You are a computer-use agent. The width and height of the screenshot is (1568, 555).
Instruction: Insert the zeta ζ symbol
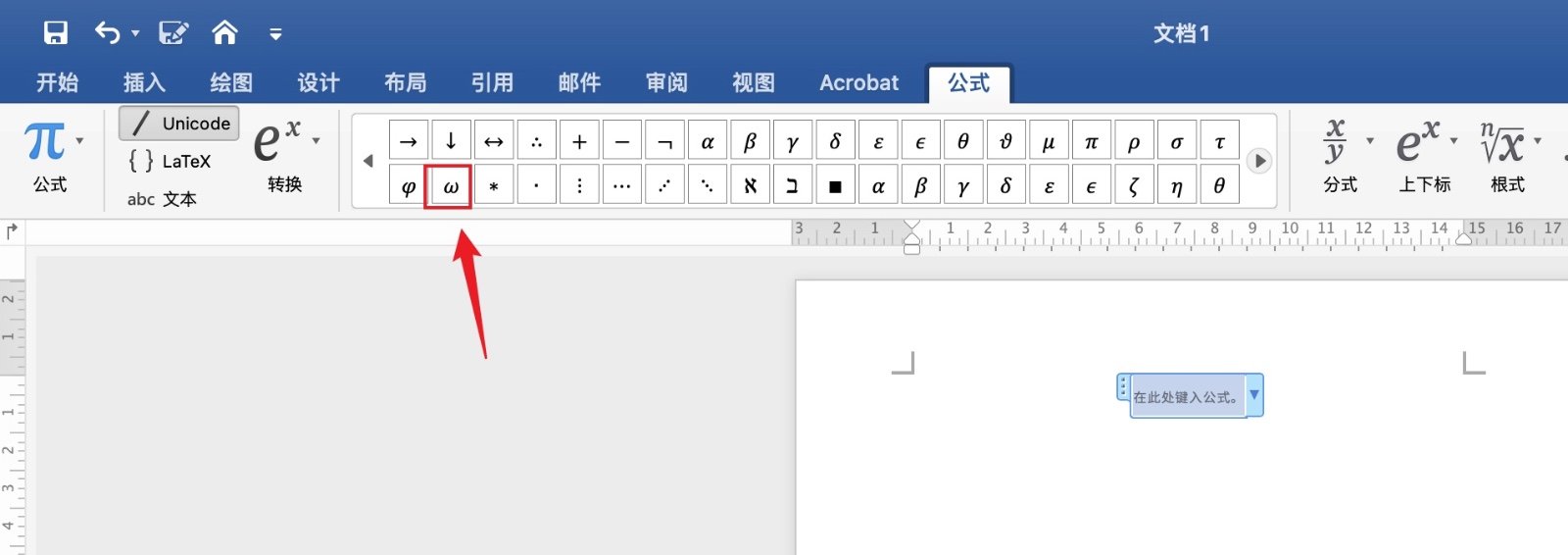click(1134, 185)
